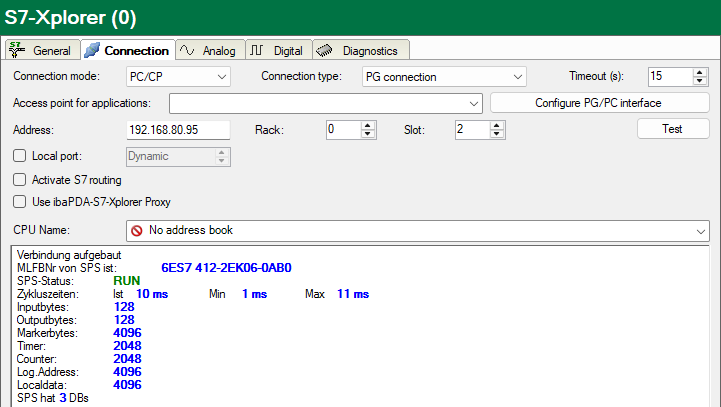721x407 pixels.
Task: Click Configure PG/PC interface button
Action: (x=600, y=103)
